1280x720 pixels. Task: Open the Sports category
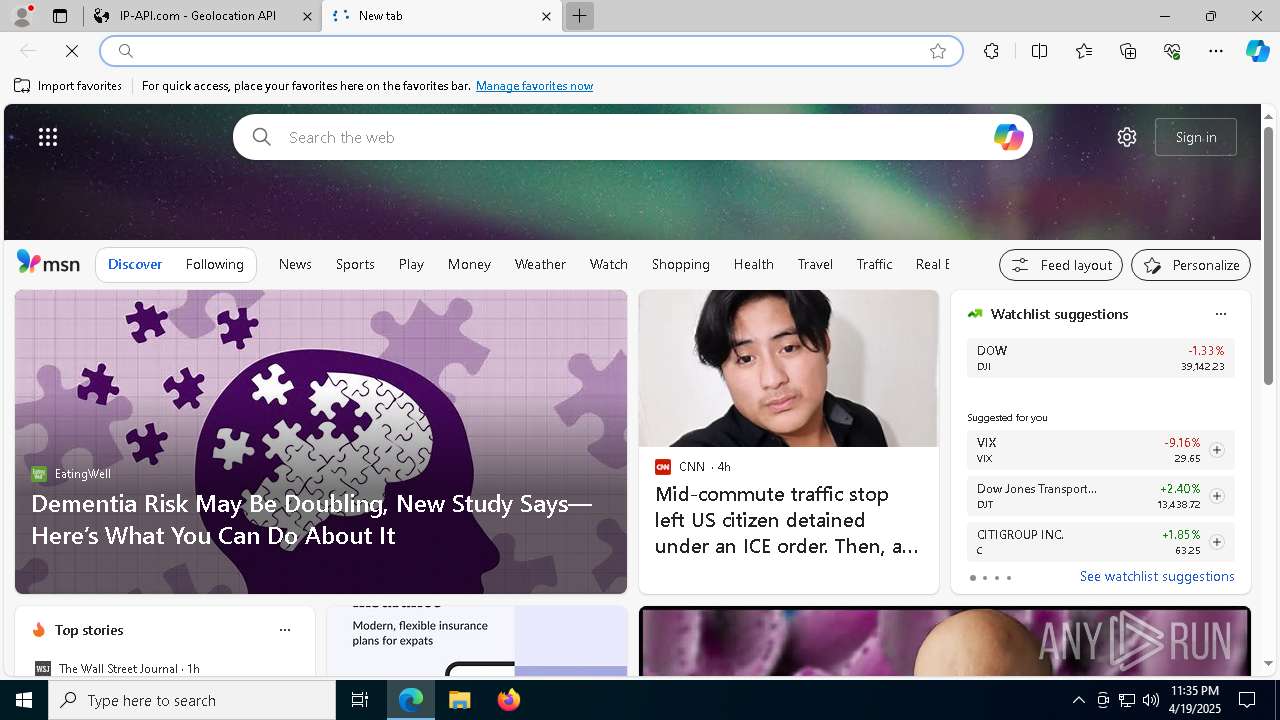point(355,264)
